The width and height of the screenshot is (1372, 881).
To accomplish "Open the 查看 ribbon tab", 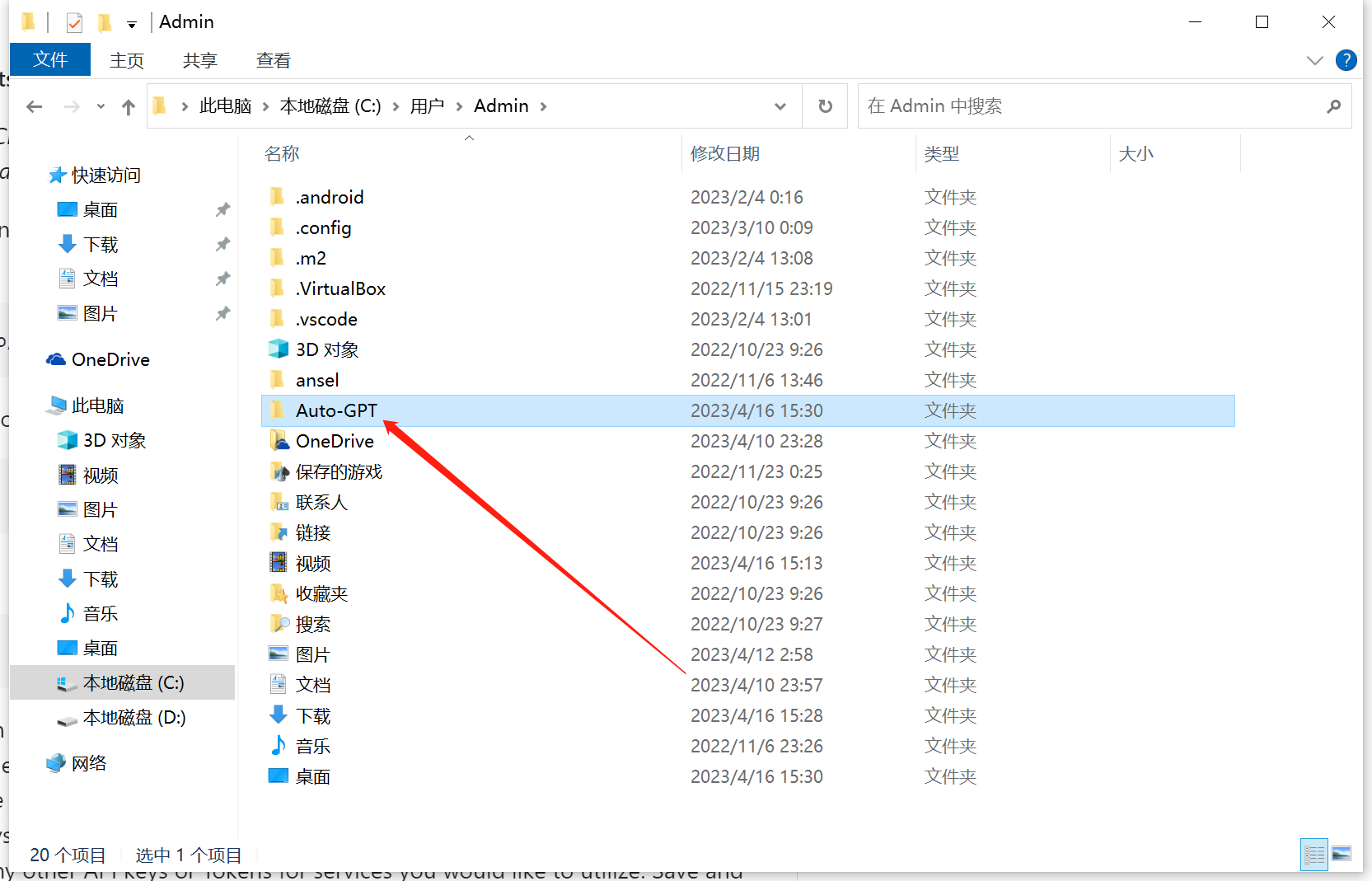I will pyautogui.click(x=273, y=60).
